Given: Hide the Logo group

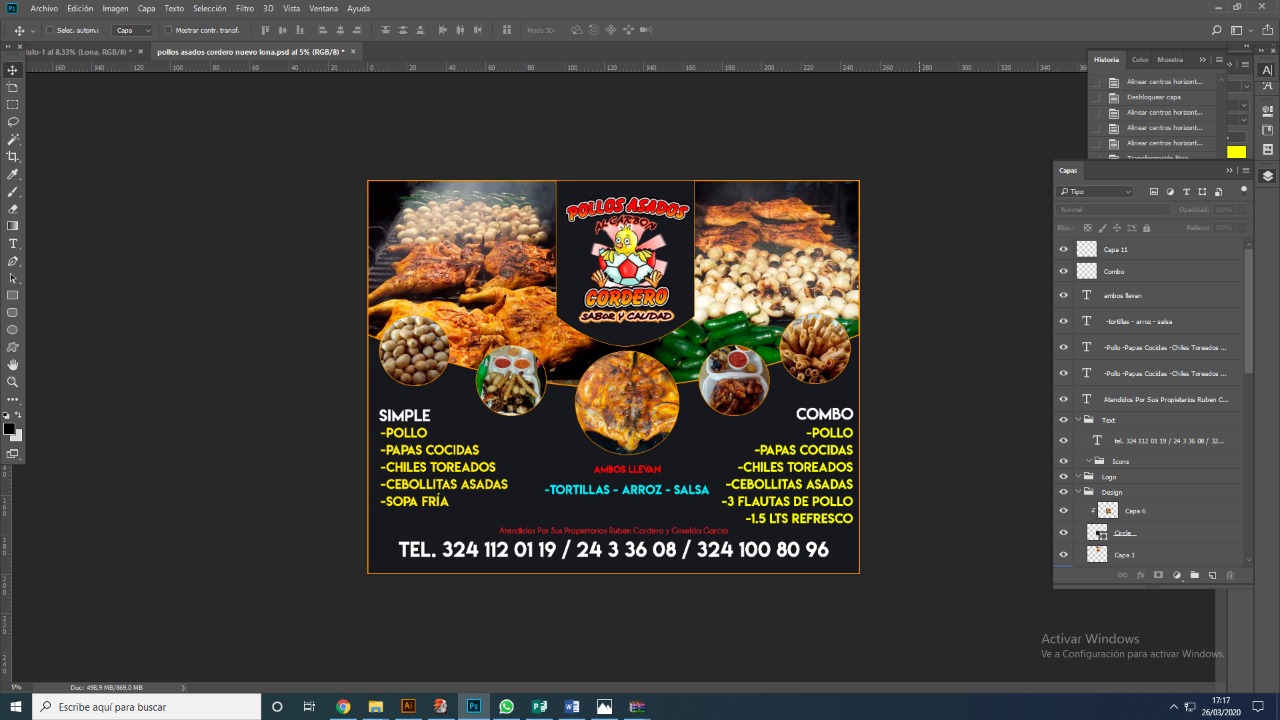Looking at the screenshot, I should pyautogui.click(x=1063, y=476).
